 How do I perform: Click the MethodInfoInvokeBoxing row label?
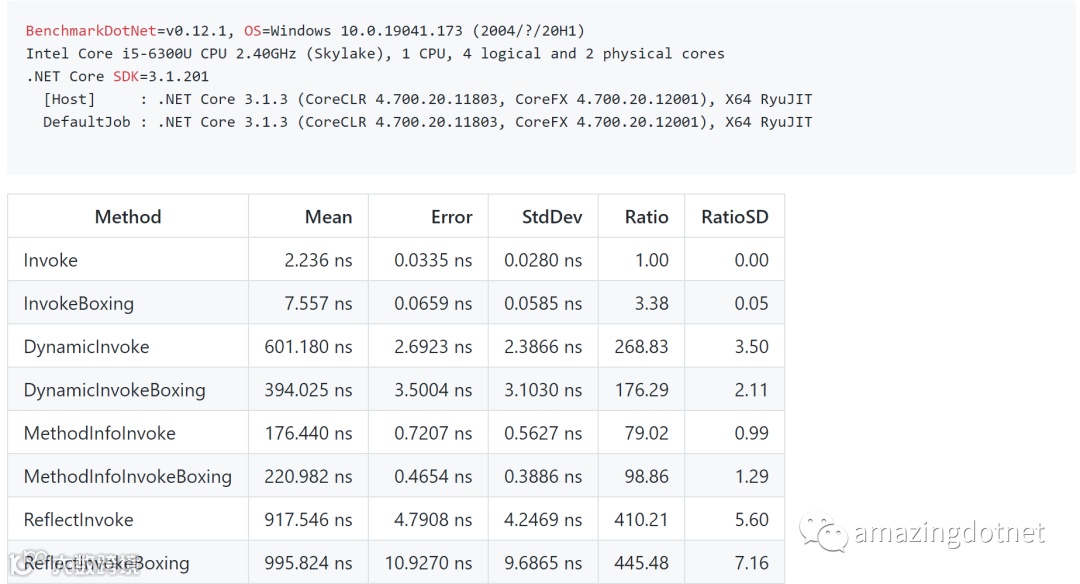pyautogui.click(x=127, y=477)
